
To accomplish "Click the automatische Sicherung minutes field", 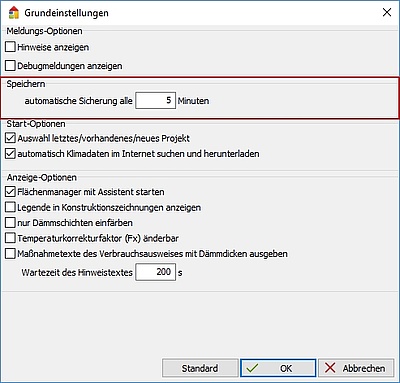I will 155,100.
